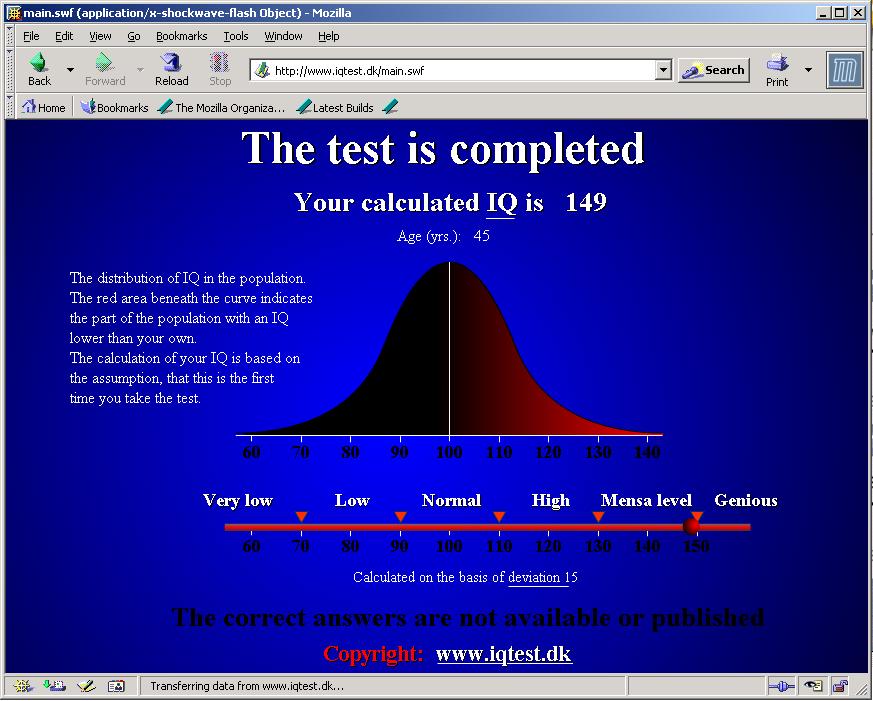873x701 pixels.
Task: Click the red triangle marker at 110
Action: pyautogui.click(x=499, y=517)
